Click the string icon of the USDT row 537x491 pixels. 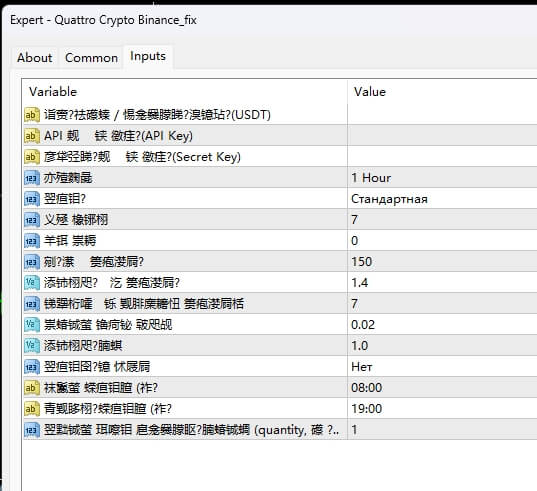tap(32, 115)
